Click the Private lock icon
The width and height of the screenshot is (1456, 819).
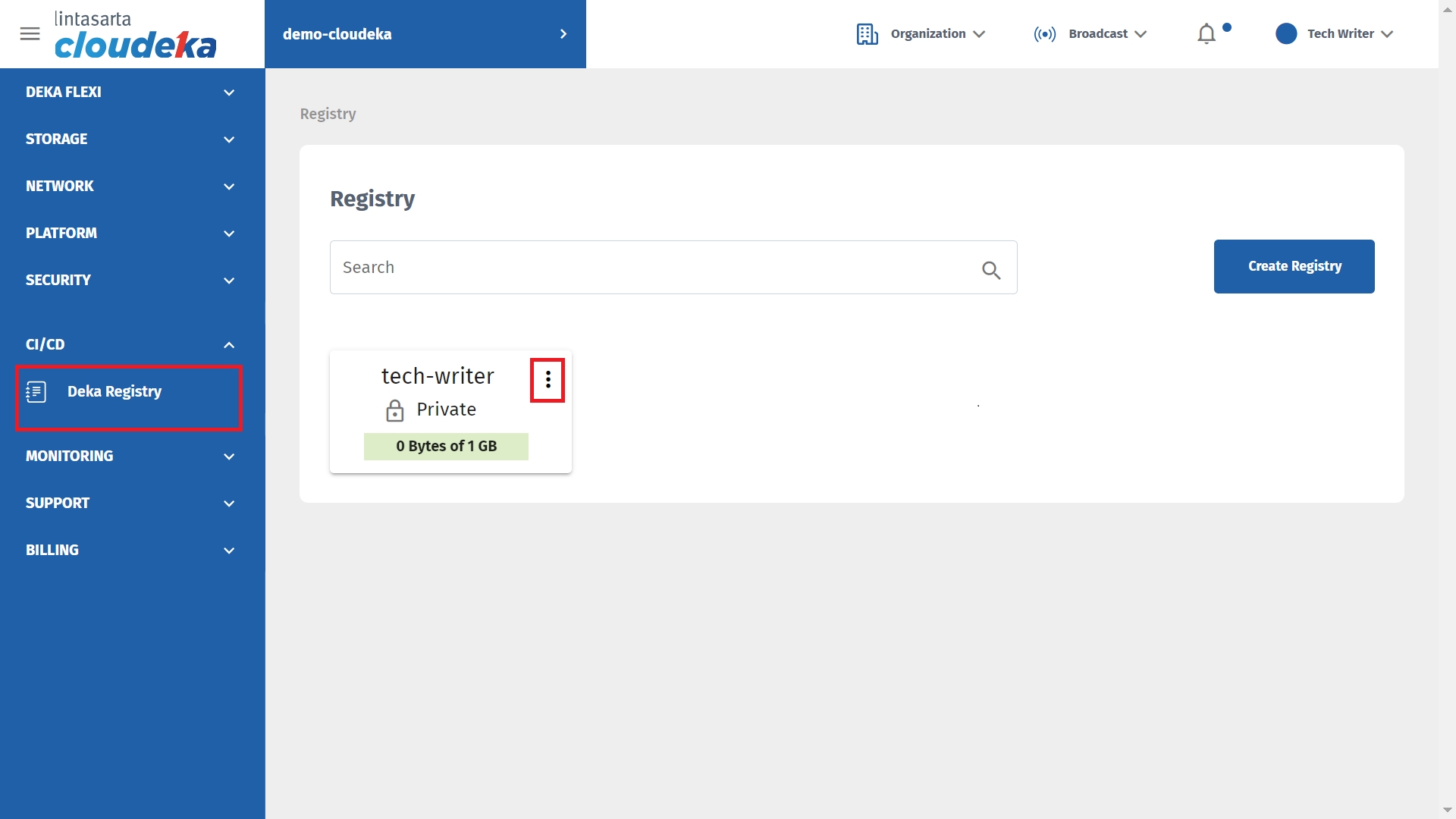(x=394, y=410)
